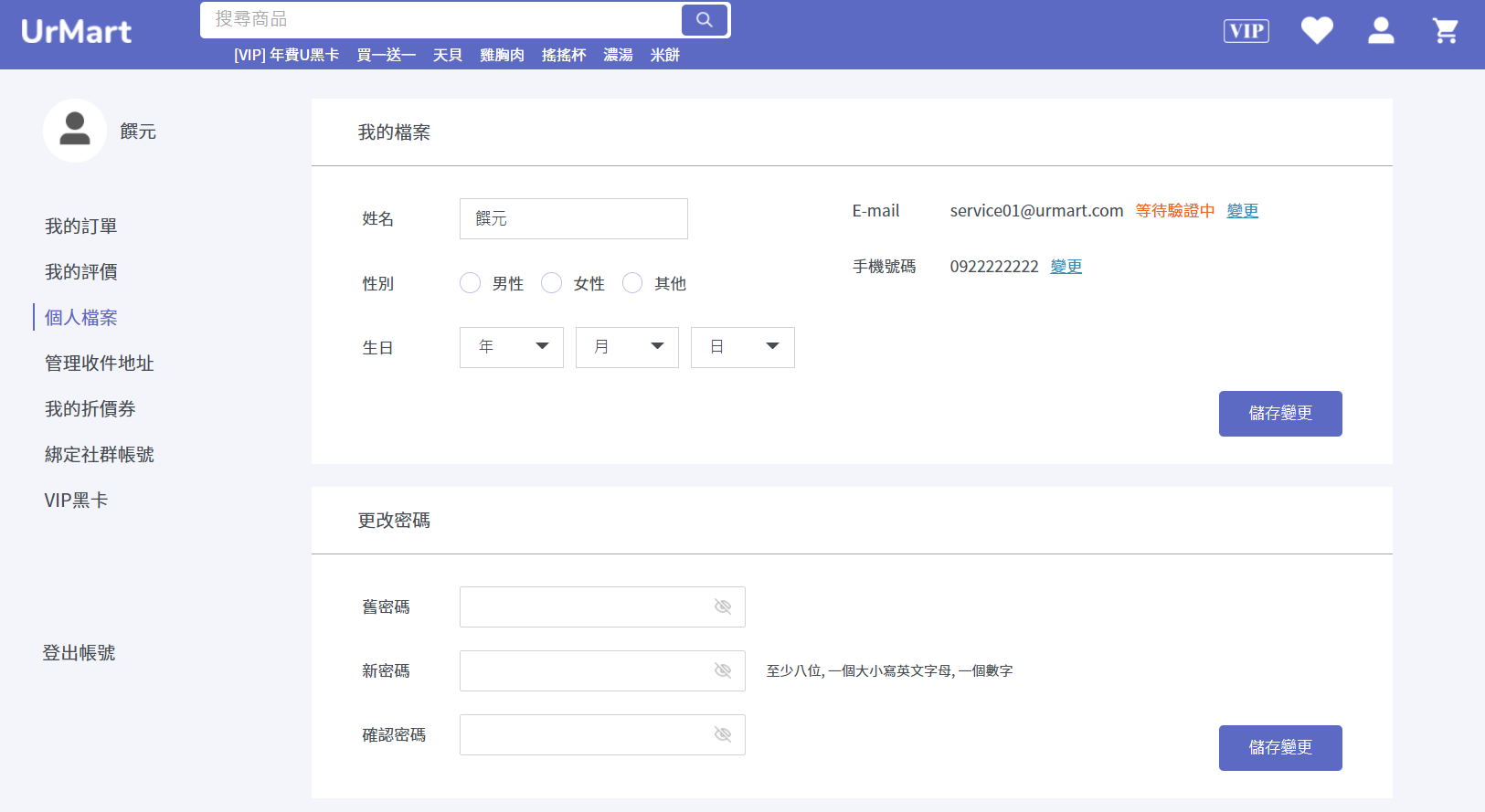Viewport: 1485px width, 812px height.
Task: Toggle visibility of 新密碼 field
Action: pyautogui.click(x=723, y=671)
